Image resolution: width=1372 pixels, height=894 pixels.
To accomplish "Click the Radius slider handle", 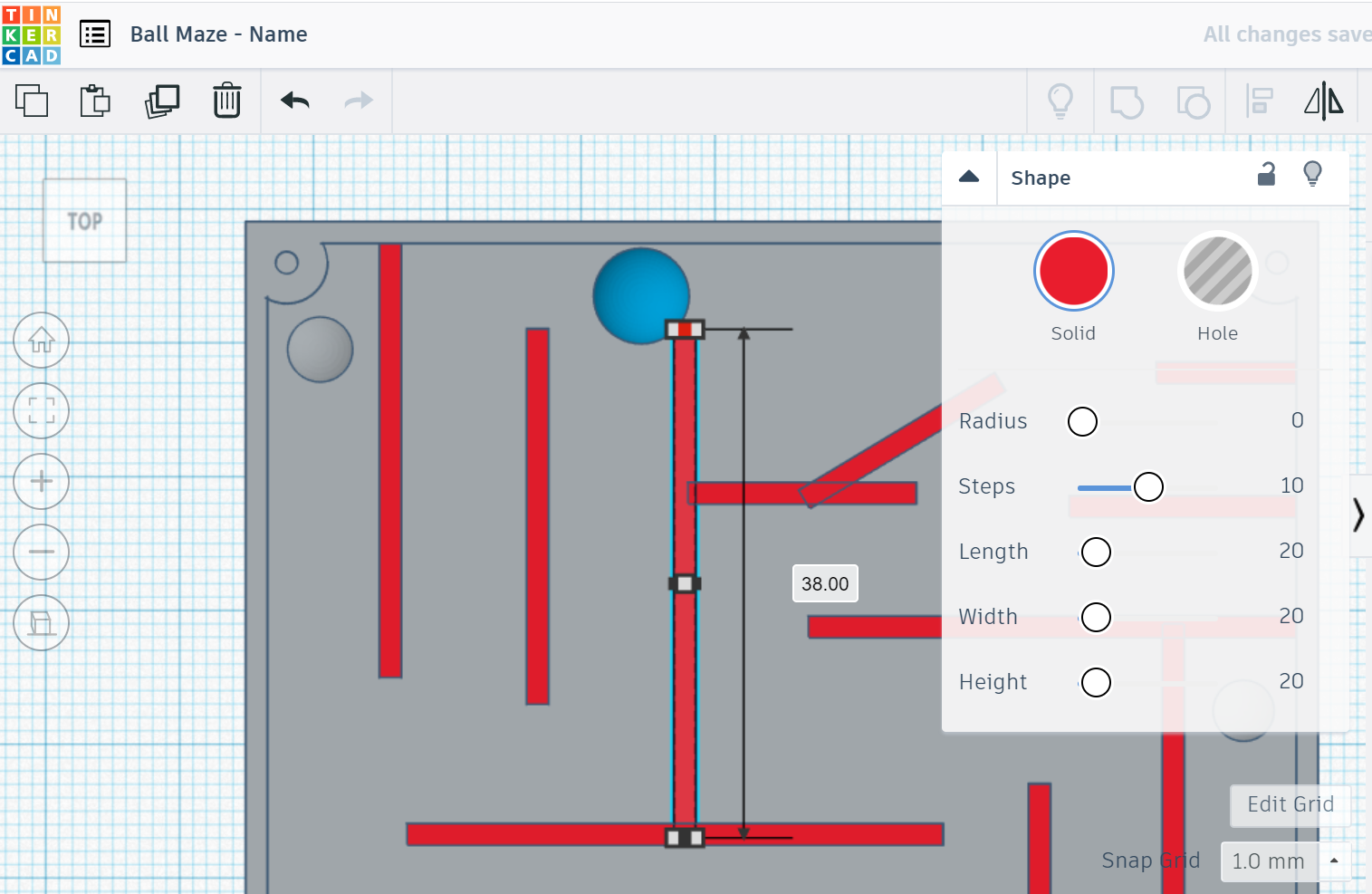I will point(1082,421).
